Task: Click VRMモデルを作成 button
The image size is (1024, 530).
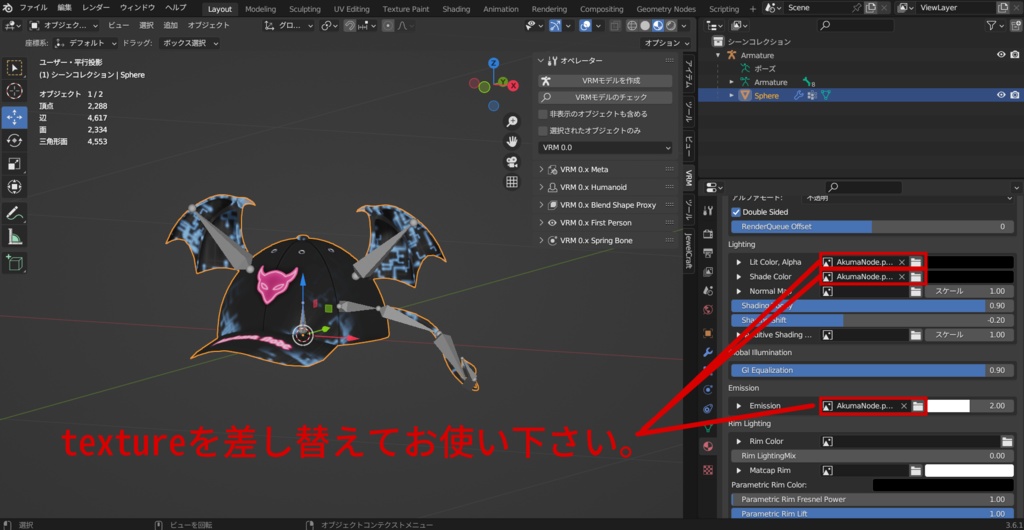Action: [x=605, y=81]
